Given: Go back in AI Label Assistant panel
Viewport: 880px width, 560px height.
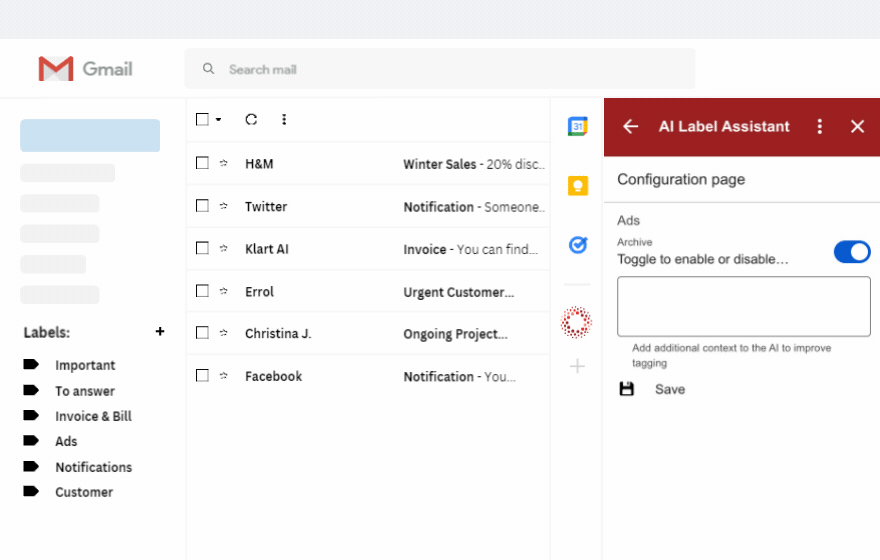Looking at the screenshot, I should pyautogui.click(x=631, y=126).
